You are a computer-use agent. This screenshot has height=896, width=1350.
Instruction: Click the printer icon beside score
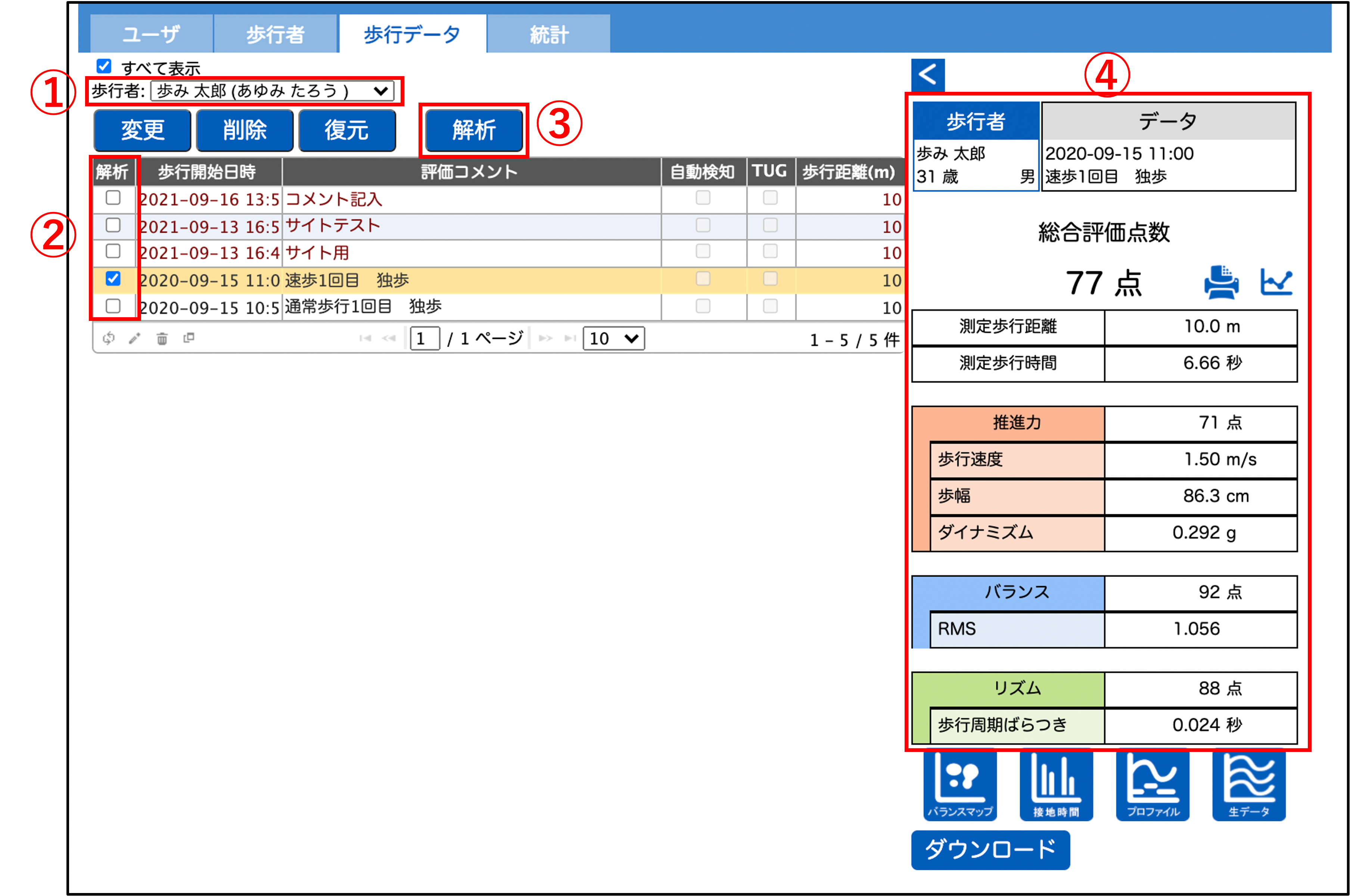tap(1222, 282)
